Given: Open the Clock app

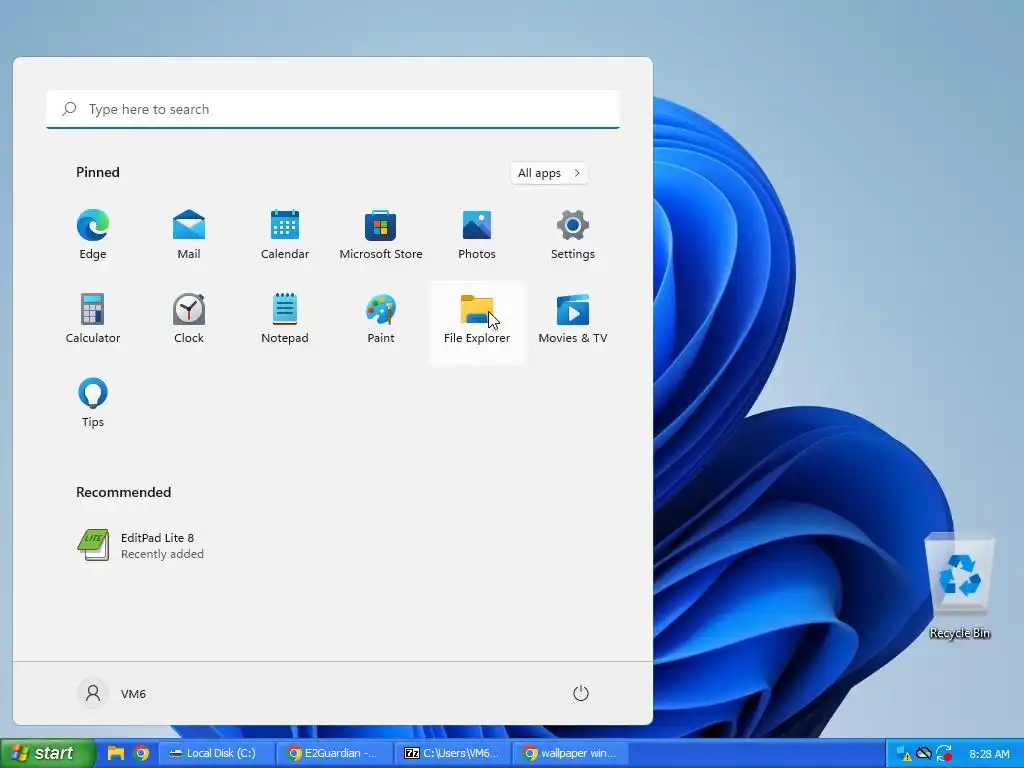Looking at the screenshot, I should [189, 319].
